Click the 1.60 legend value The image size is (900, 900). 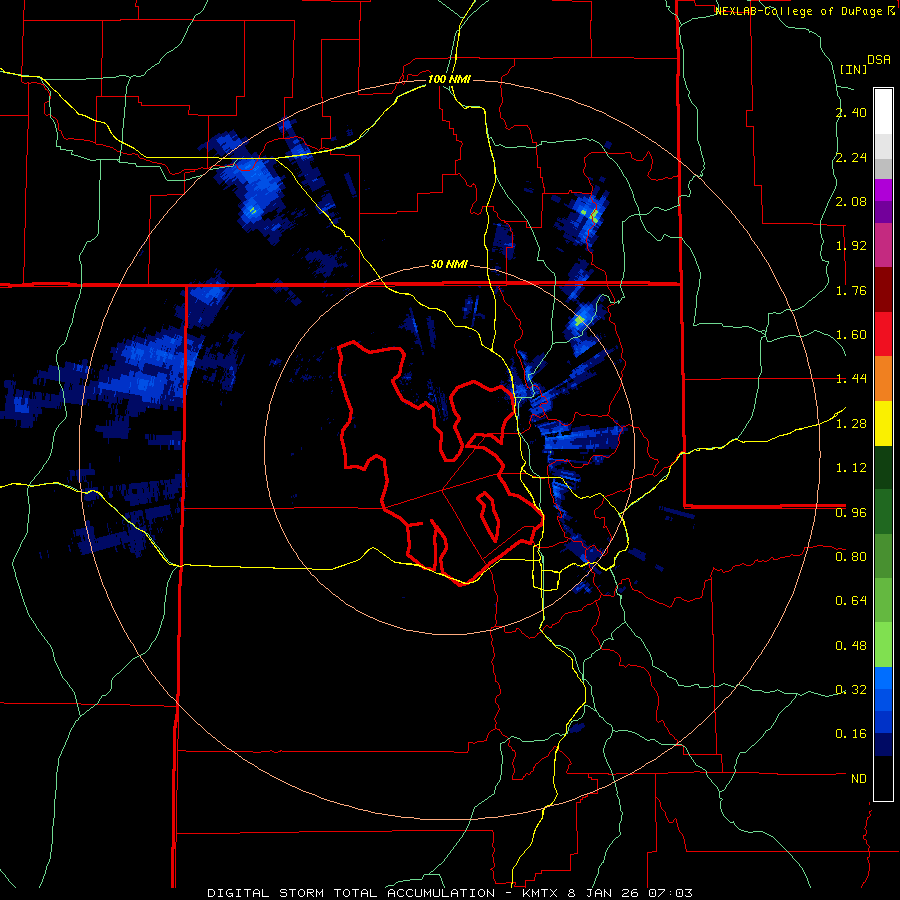pos(851,335)
